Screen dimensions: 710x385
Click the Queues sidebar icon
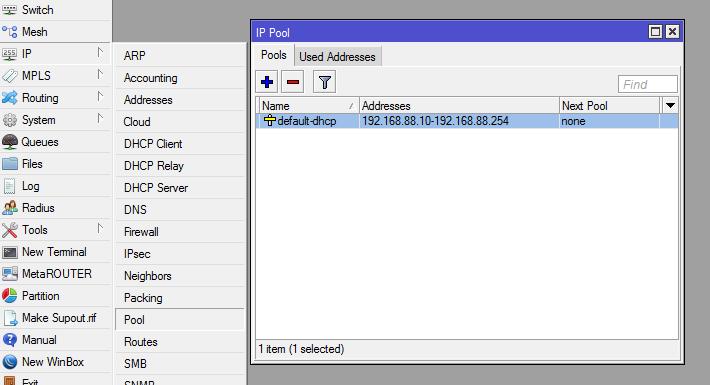[10, 142]
